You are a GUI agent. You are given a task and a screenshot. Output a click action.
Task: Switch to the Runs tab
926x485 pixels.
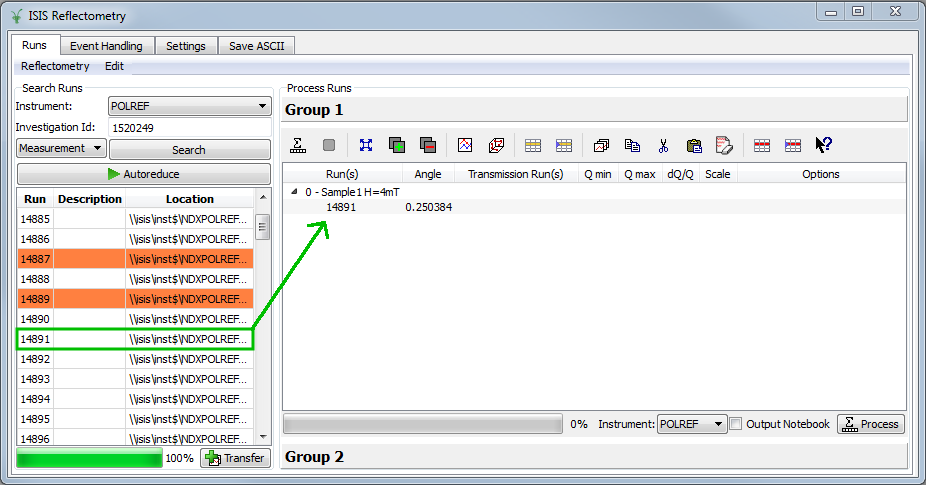[x=34, y=45]
